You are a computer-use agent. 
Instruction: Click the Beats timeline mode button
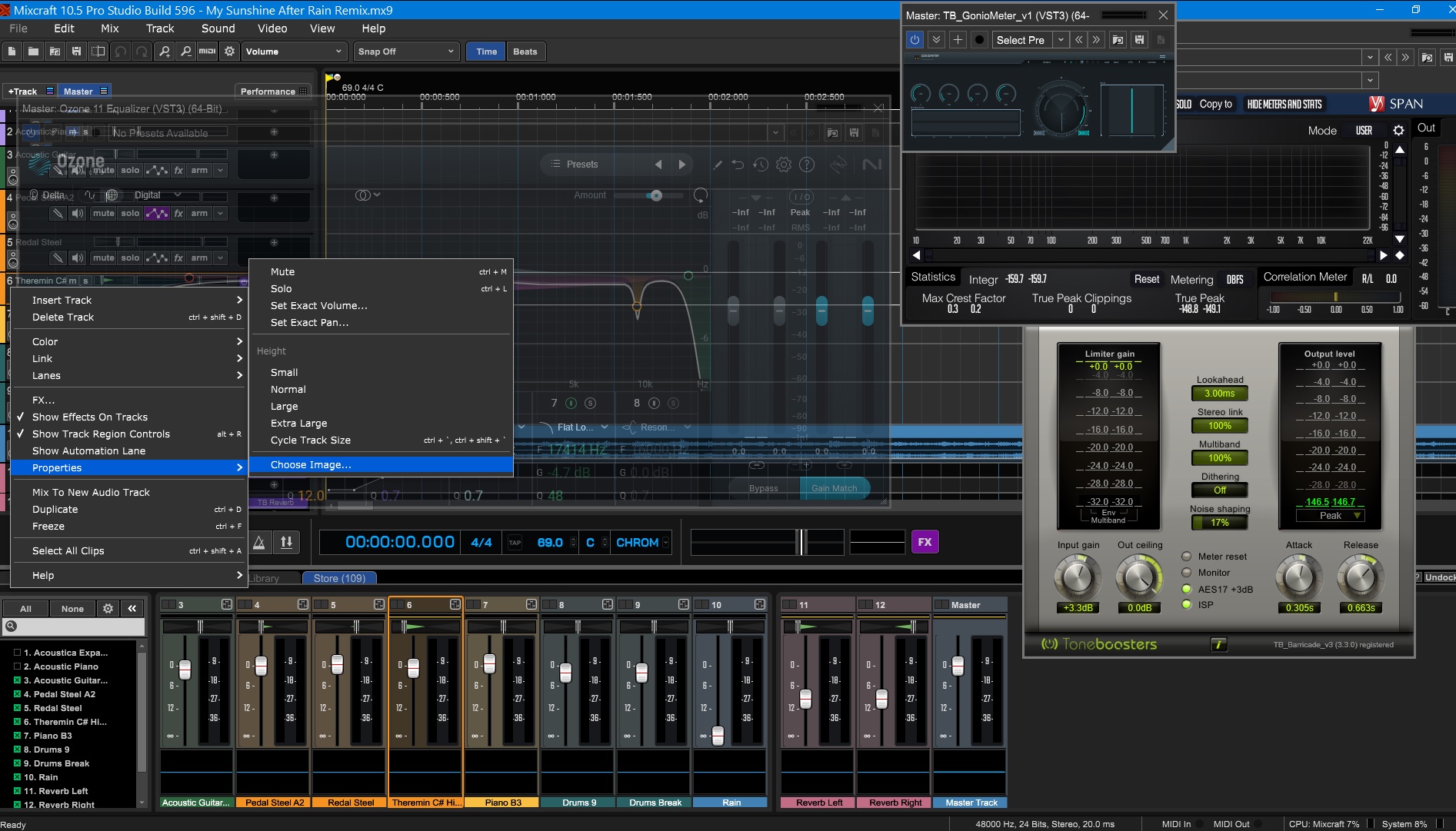(x=525, y=52)
